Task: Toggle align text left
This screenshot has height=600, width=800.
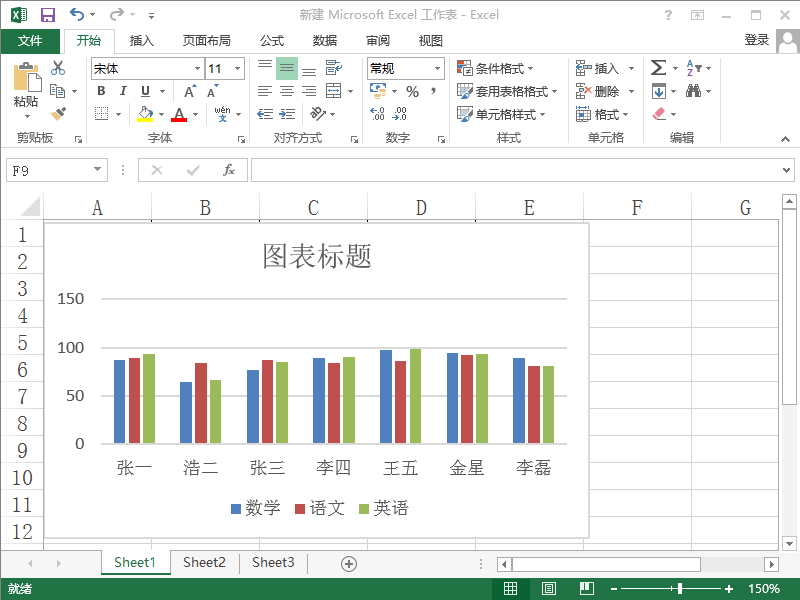Action: 265,91
